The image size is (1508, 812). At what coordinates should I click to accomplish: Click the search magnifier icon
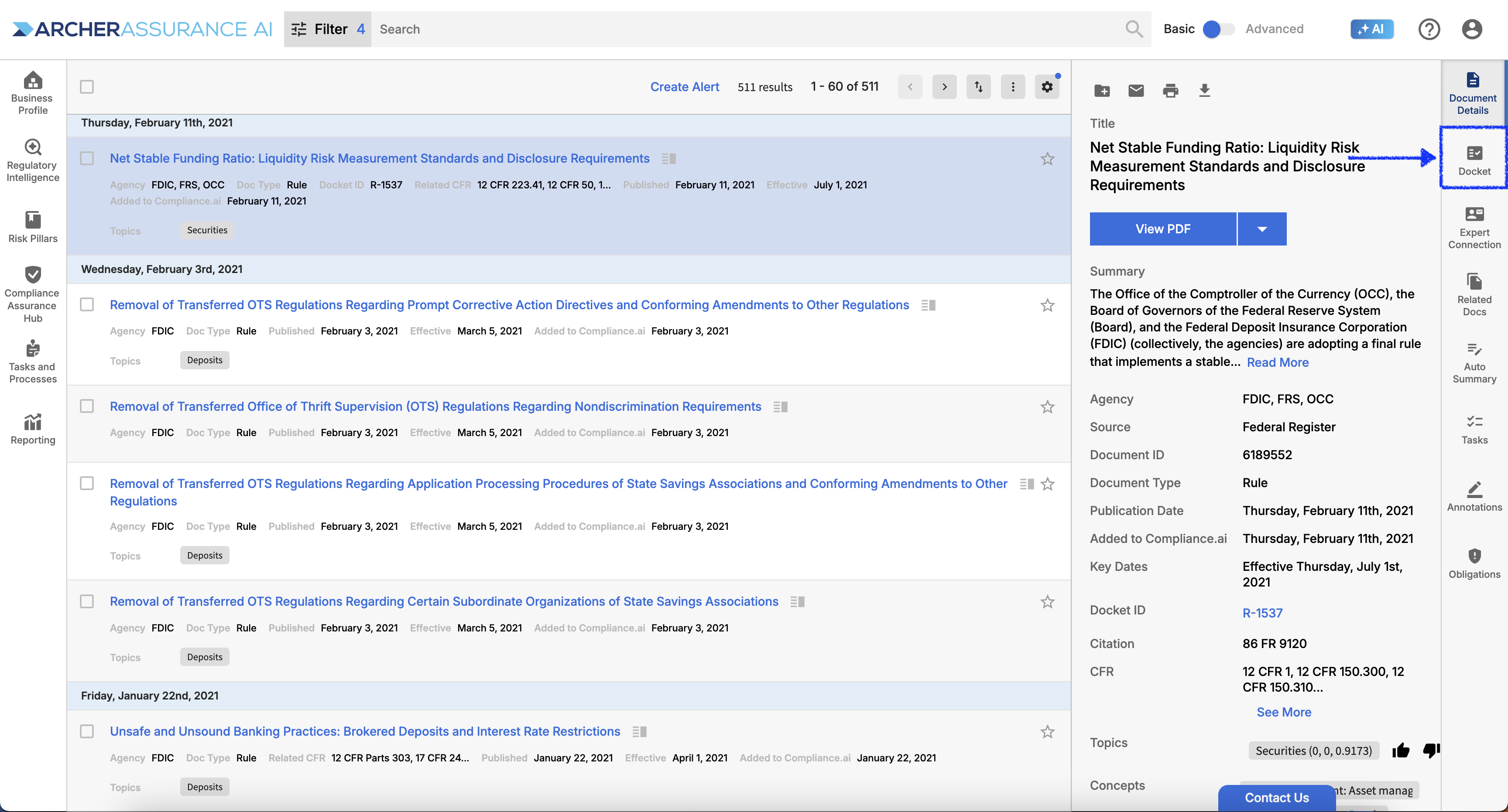click(1134, 29)
